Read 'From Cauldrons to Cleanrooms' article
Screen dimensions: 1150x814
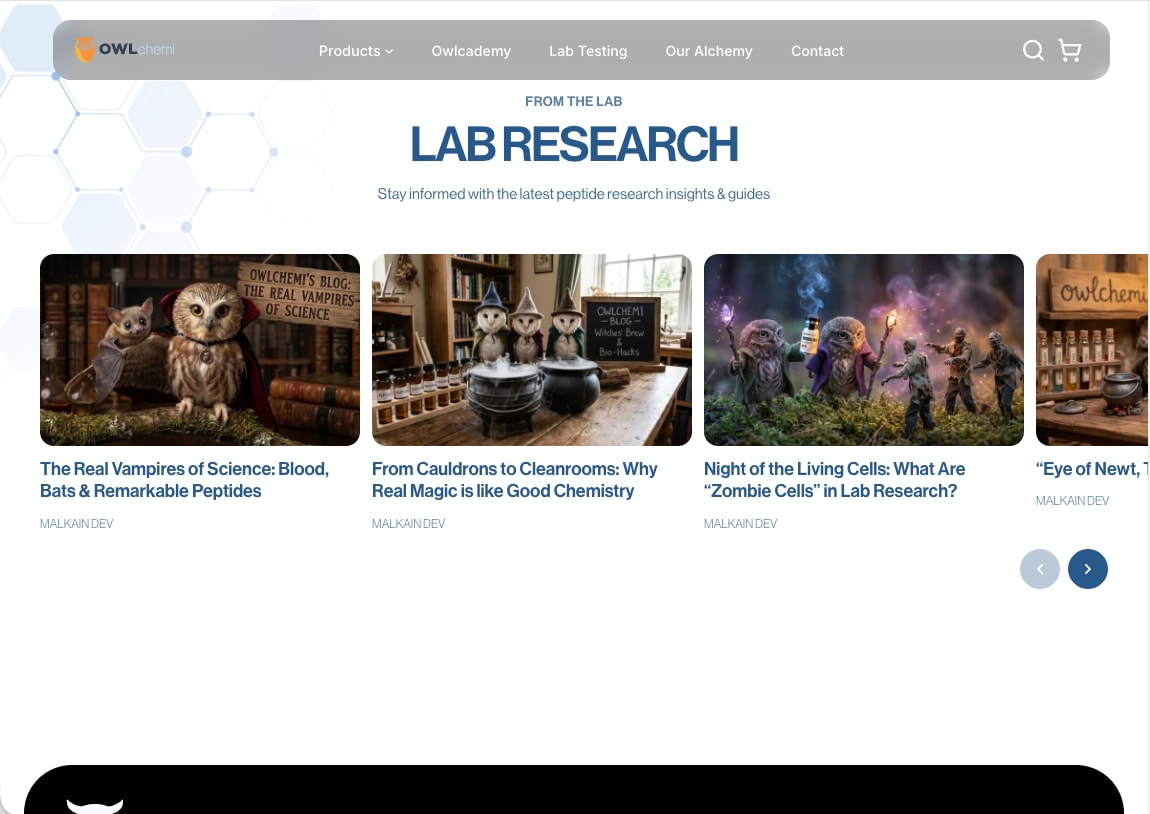(515, 480)
